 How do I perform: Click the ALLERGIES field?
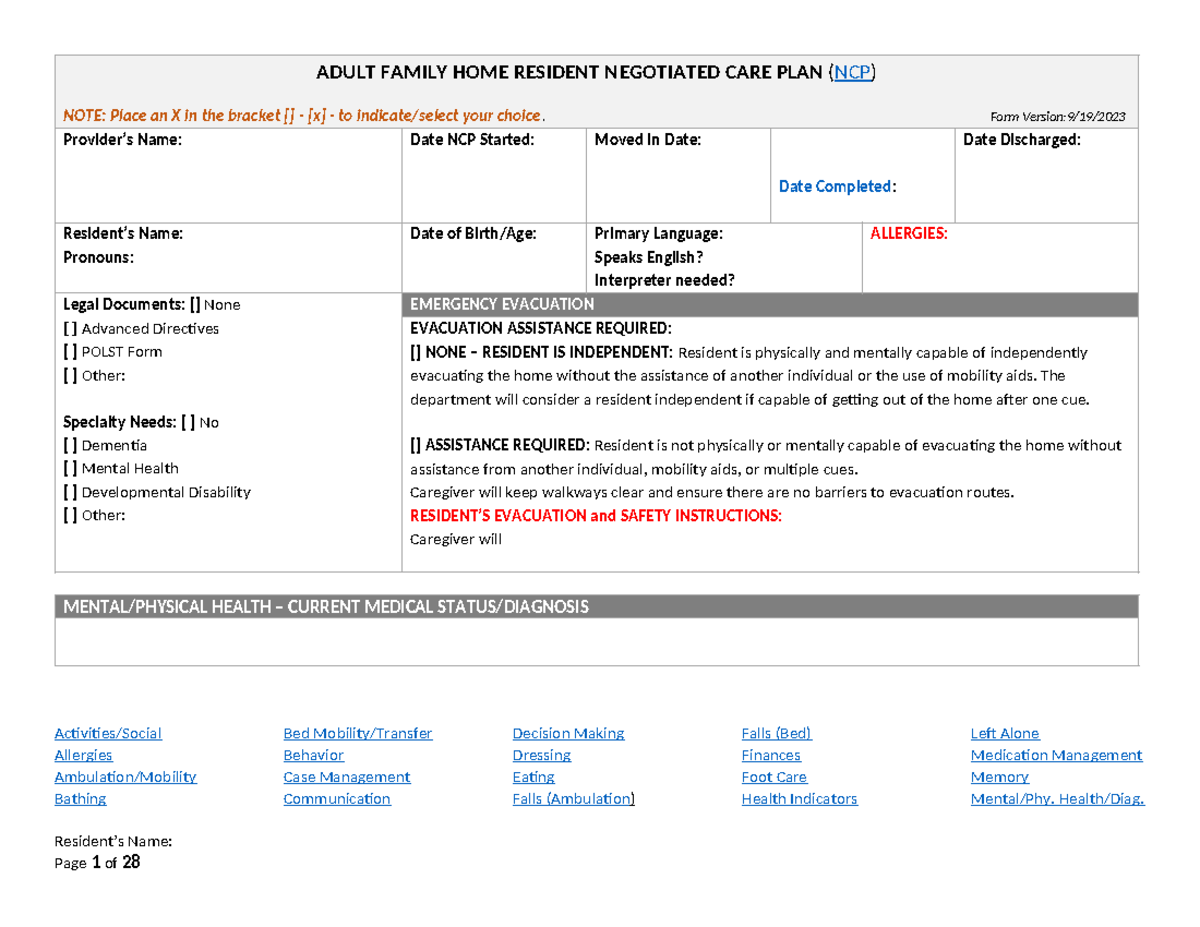(1000, 258)
